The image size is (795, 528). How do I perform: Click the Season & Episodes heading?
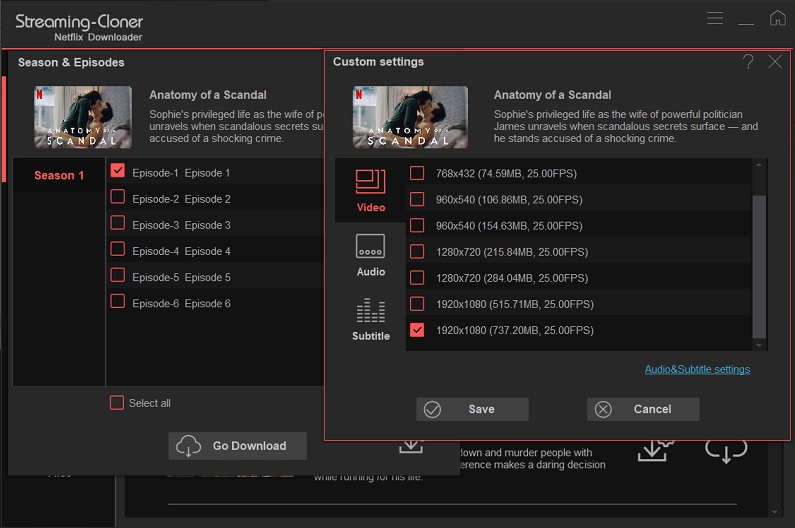coord(71,62)
